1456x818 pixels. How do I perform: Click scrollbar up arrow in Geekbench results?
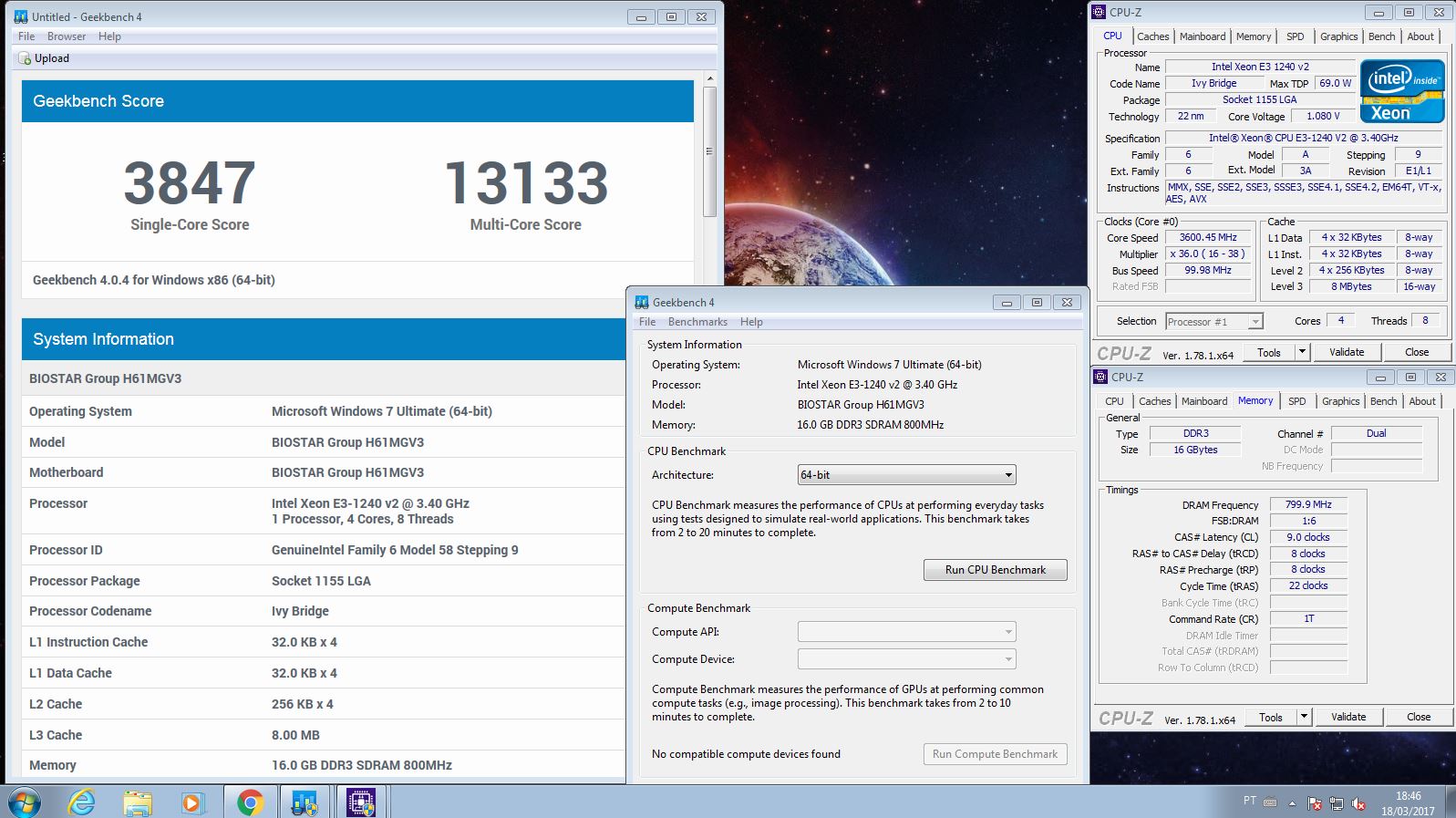point(709,79)
